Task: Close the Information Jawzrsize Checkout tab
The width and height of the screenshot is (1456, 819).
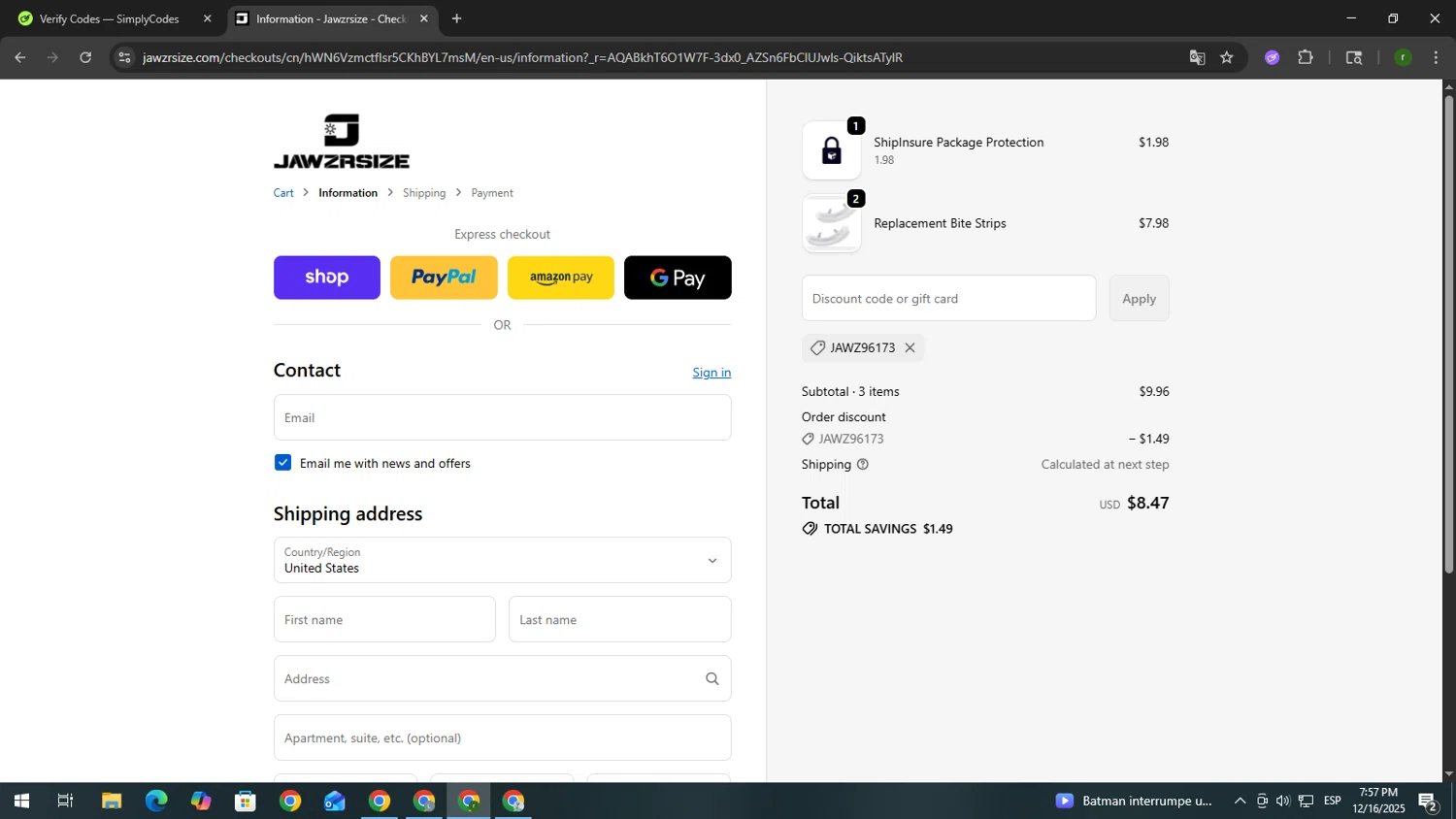Action: [423, 18]
